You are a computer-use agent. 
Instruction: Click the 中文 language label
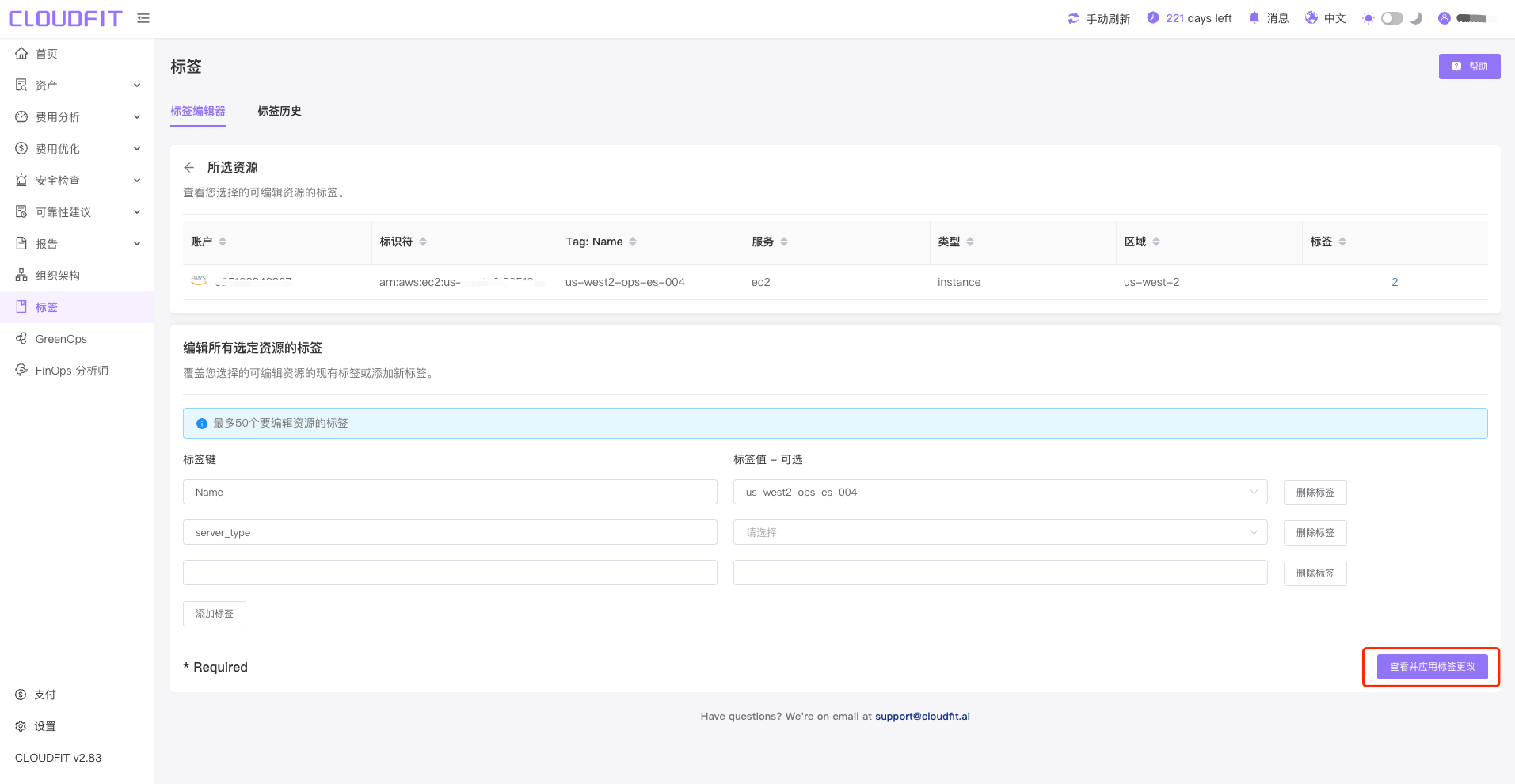click(1335, 18)
